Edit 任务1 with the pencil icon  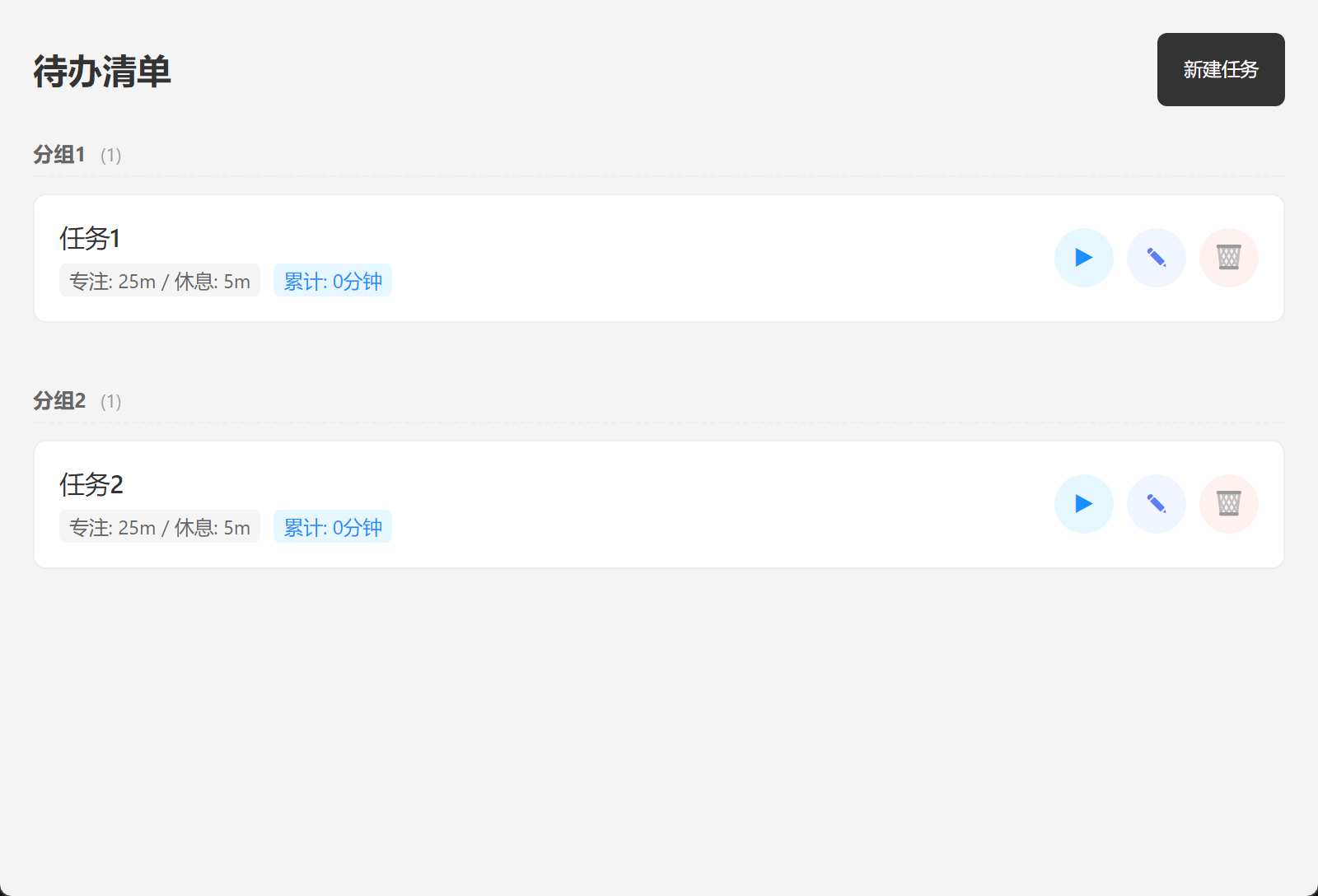coord(1156,258)
